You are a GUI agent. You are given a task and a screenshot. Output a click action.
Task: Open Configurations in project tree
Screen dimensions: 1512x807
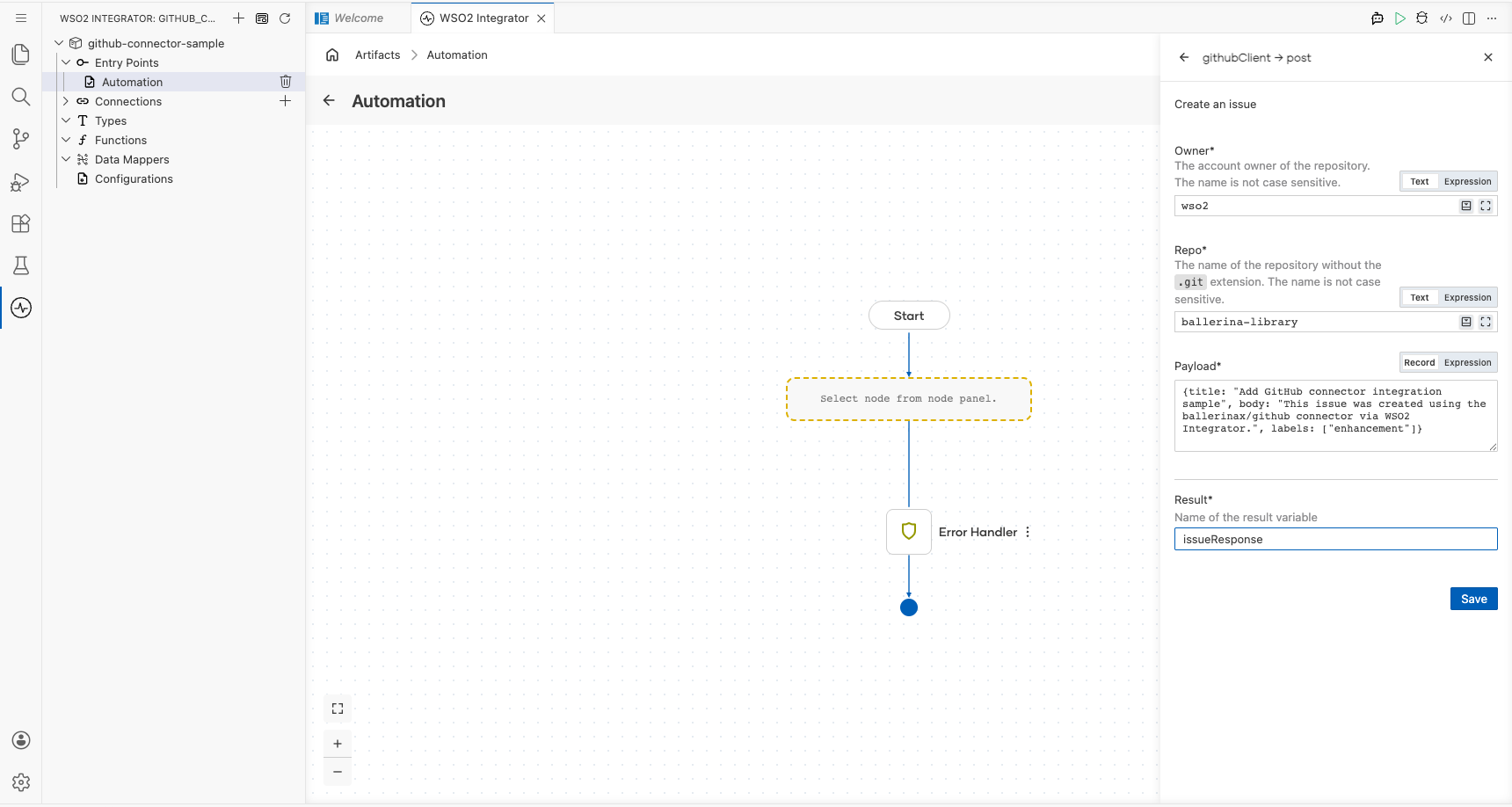[134, 178]
